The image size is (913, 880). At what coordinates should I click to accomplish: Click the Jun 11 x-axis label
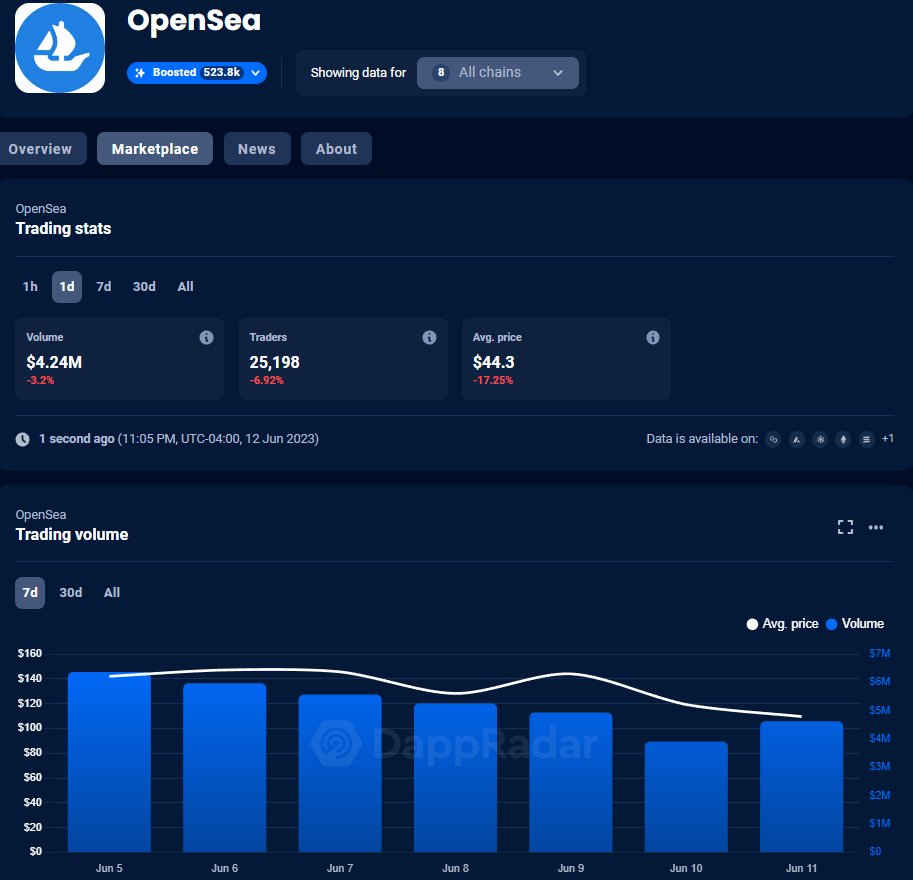[x=801, y=868]
